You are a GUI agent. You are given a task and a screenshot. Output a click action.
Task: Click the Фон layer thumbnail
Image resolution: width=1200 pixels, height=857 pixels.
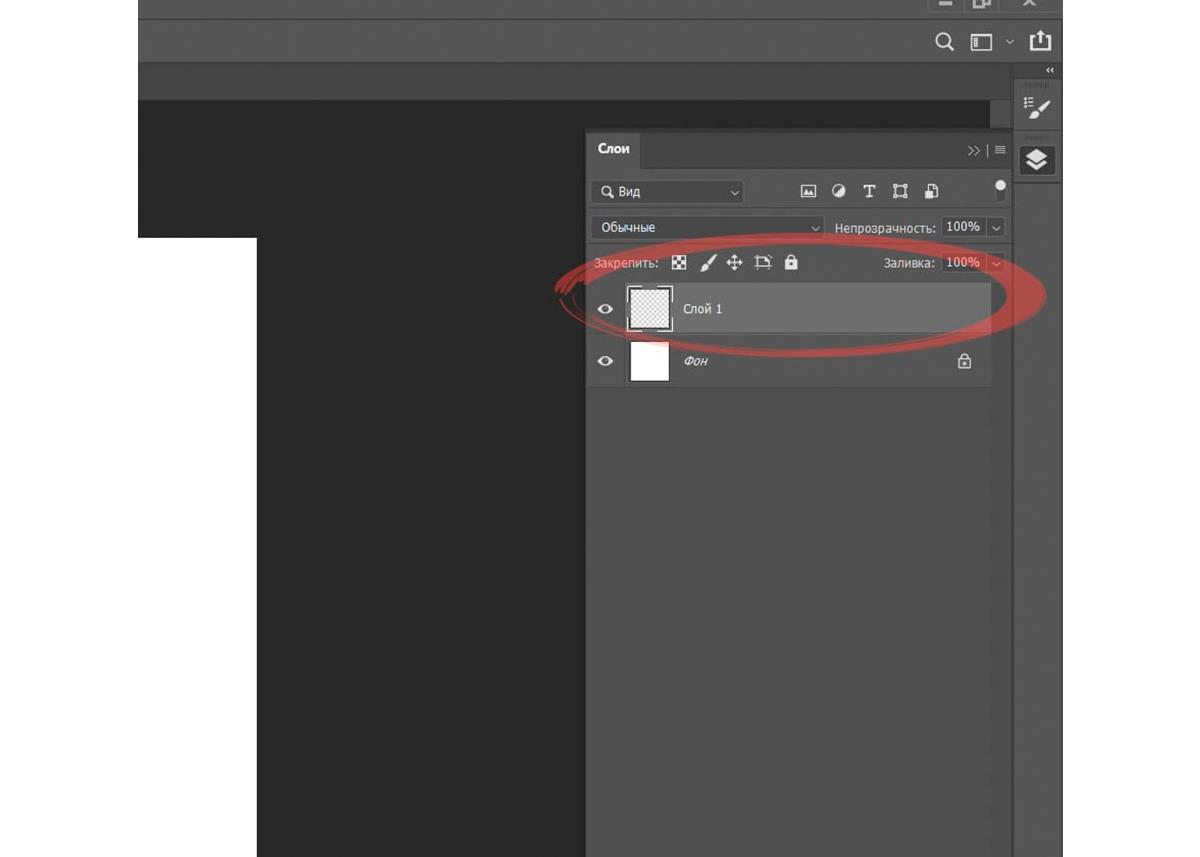click(649, 361)
